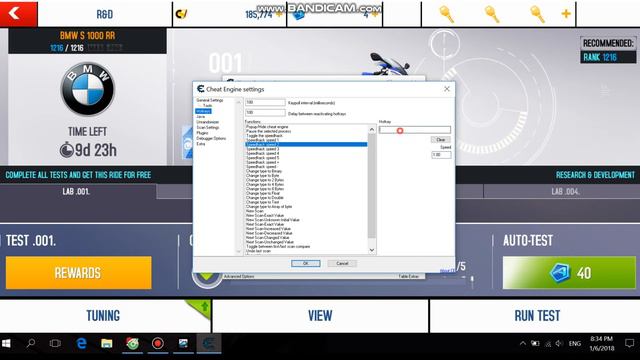Select Scan Settings in settings tree

(x=208, y=127)
